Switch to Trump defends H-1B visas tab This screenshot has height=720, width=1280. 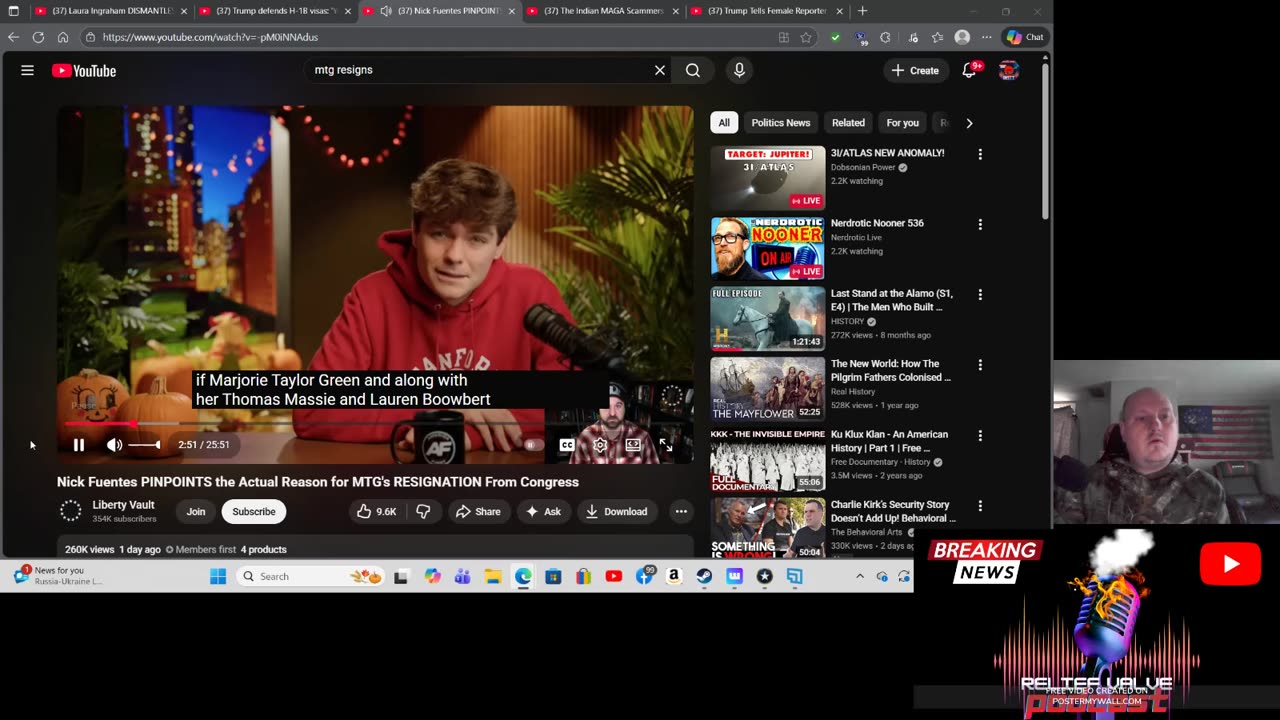click(x=276, y=11)
